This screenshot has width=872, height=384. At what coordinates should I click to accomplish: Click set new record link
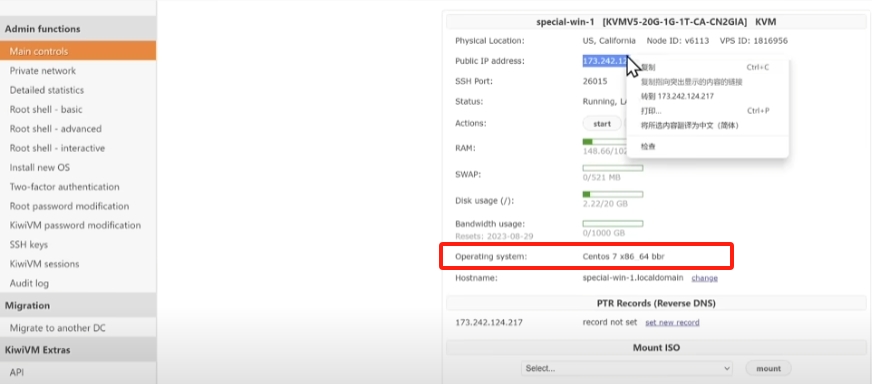coord(672,323)
